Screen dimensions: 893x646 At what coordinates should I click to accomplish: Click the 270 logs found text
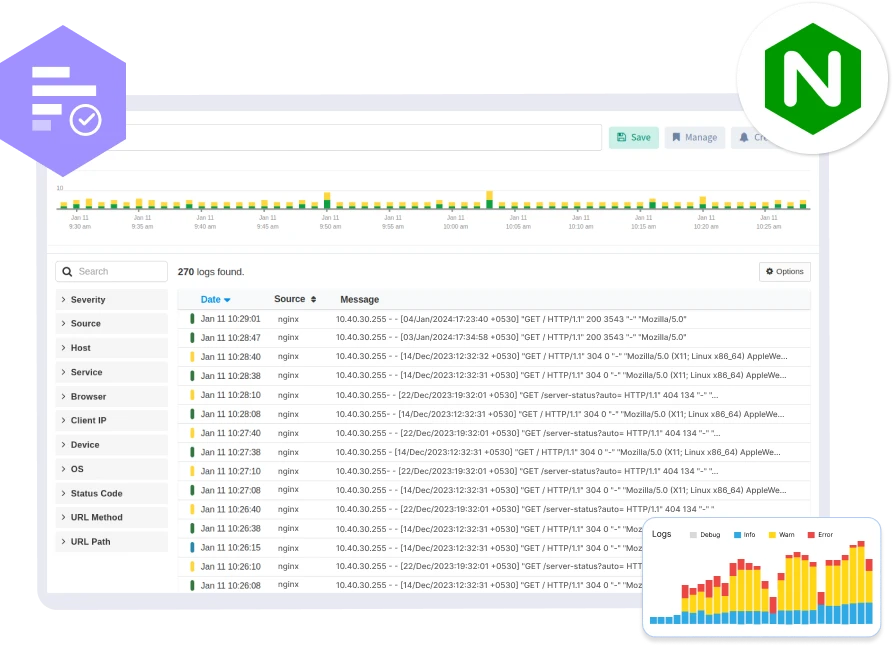213,271
